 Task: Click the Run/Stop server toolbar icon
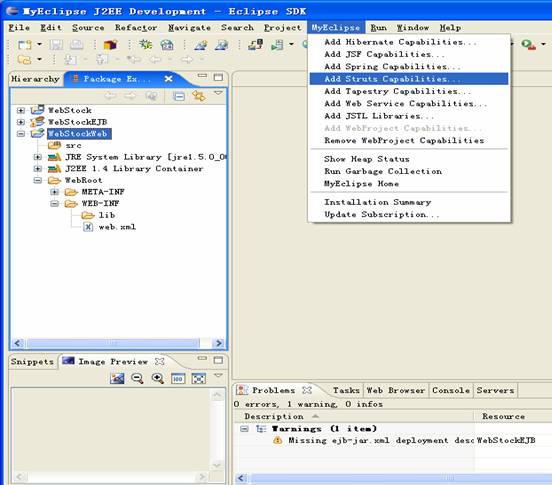(x=277, y=45)
